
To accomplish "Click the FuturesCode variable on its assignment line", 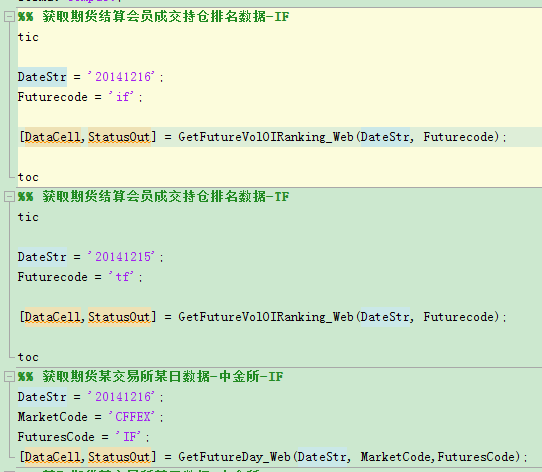I will point(56,437).
